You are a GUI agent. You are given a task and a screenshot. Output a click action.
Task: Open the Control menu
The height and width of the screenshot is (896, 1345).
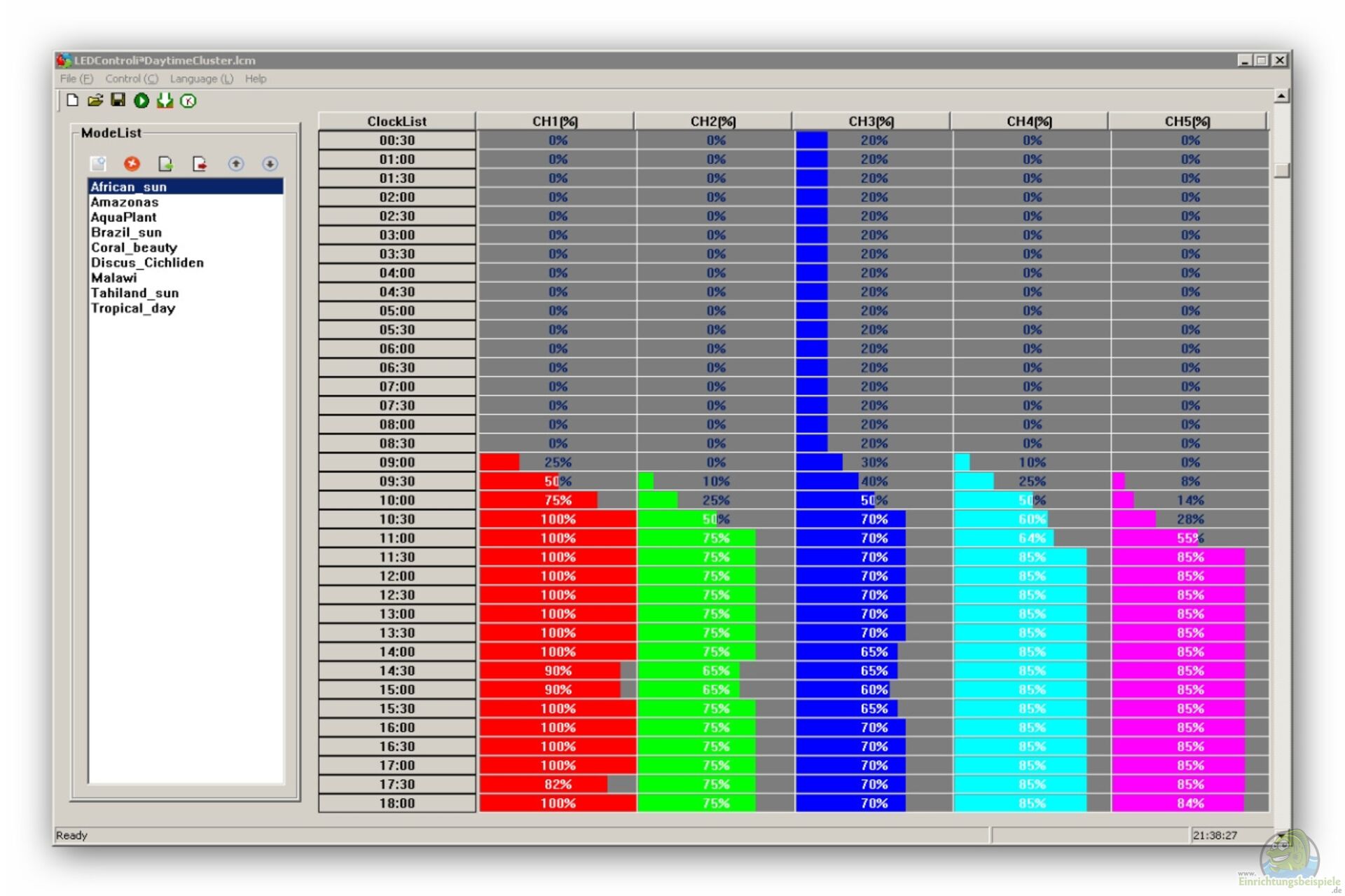pyautogui.click(x=131, y=79)
